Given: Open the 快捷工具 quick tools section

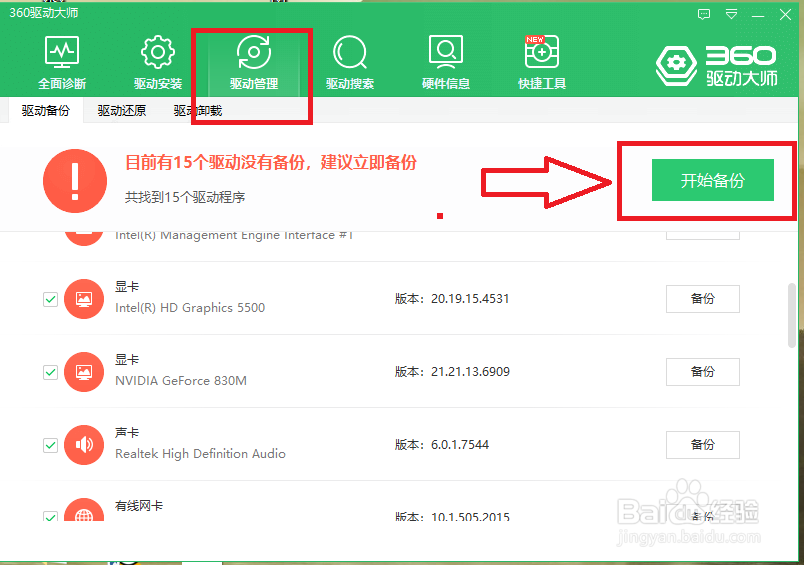Looking at the screenshot, I should click(x=542, y=63).
